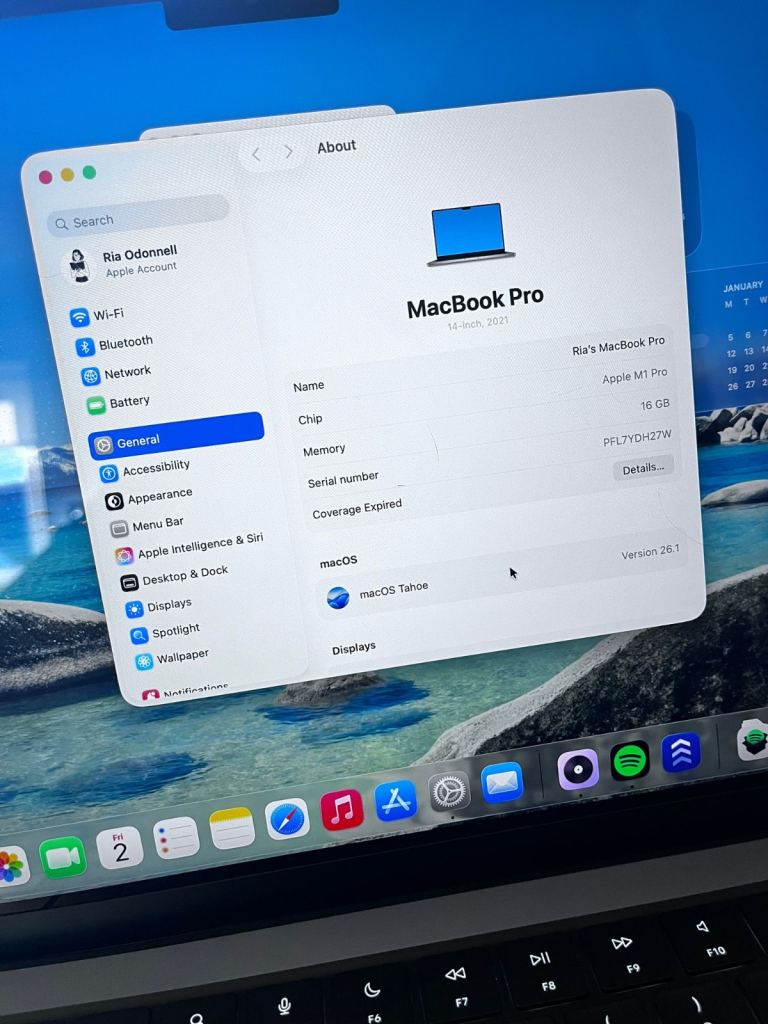
Task: Go to Battery settings
Action: click(x=128, y=402)
